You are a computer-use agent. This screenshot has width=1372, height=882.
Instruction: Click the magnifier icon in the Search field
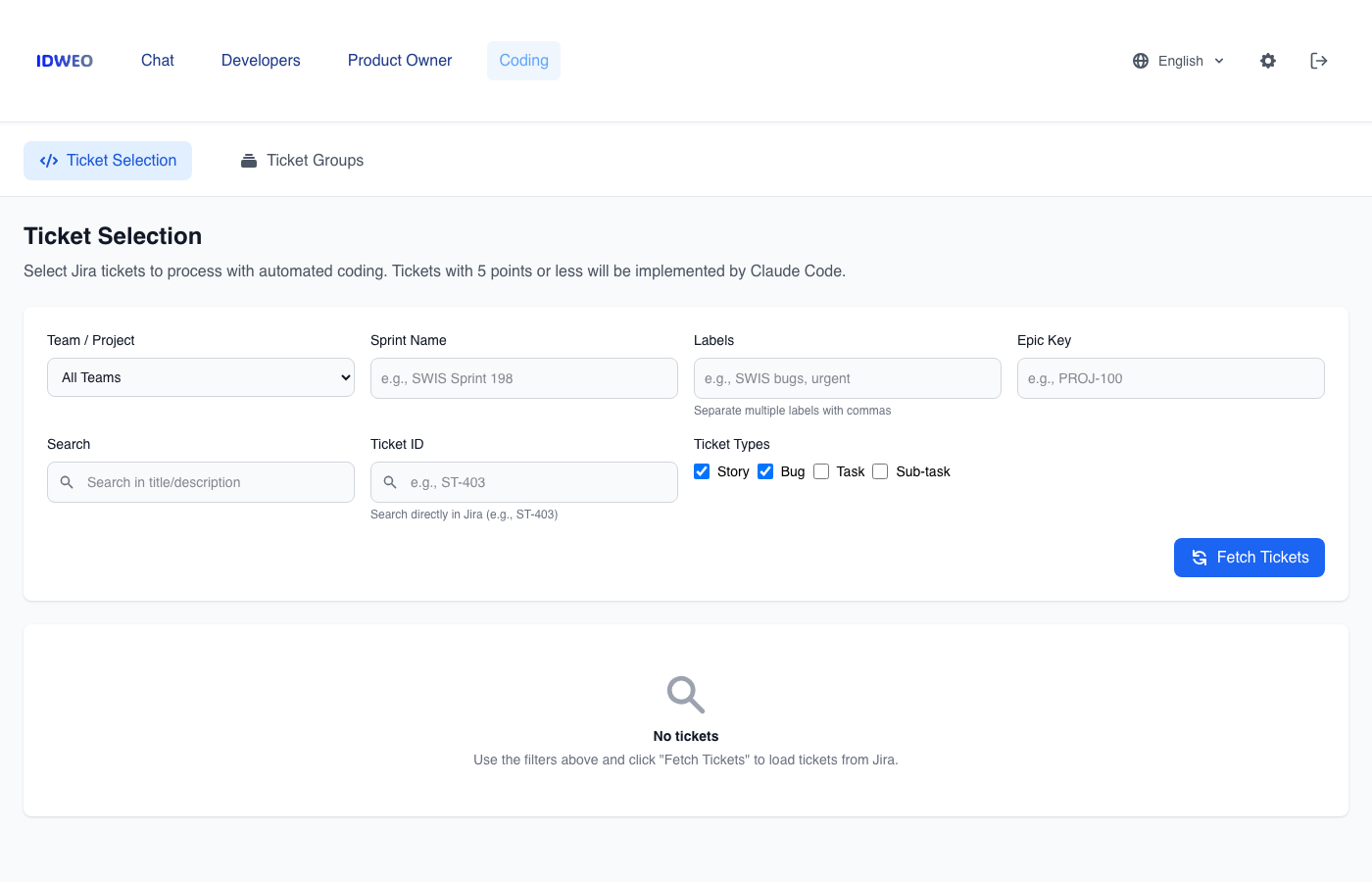[x=66, y=482]
